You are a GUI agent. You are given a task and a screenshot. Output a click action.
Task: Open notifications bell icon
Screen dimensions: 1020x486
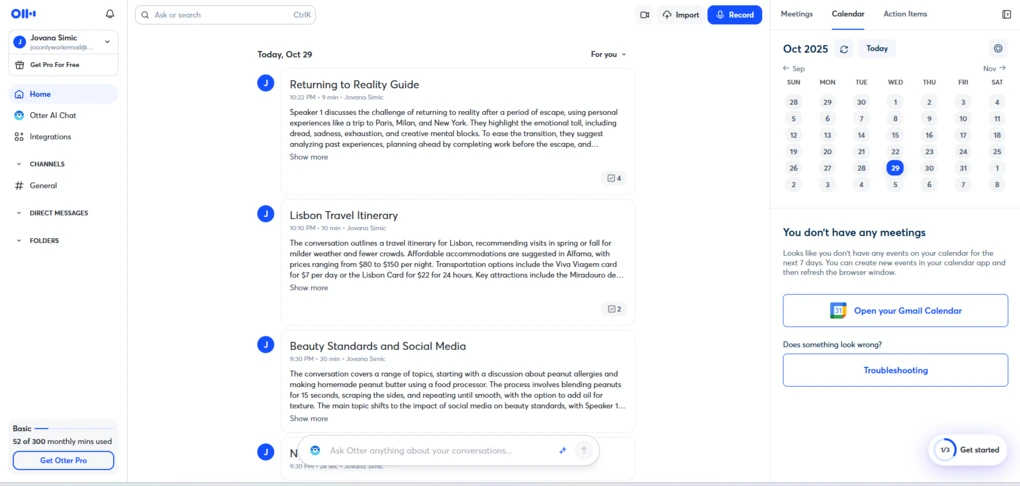pos(110,15)
